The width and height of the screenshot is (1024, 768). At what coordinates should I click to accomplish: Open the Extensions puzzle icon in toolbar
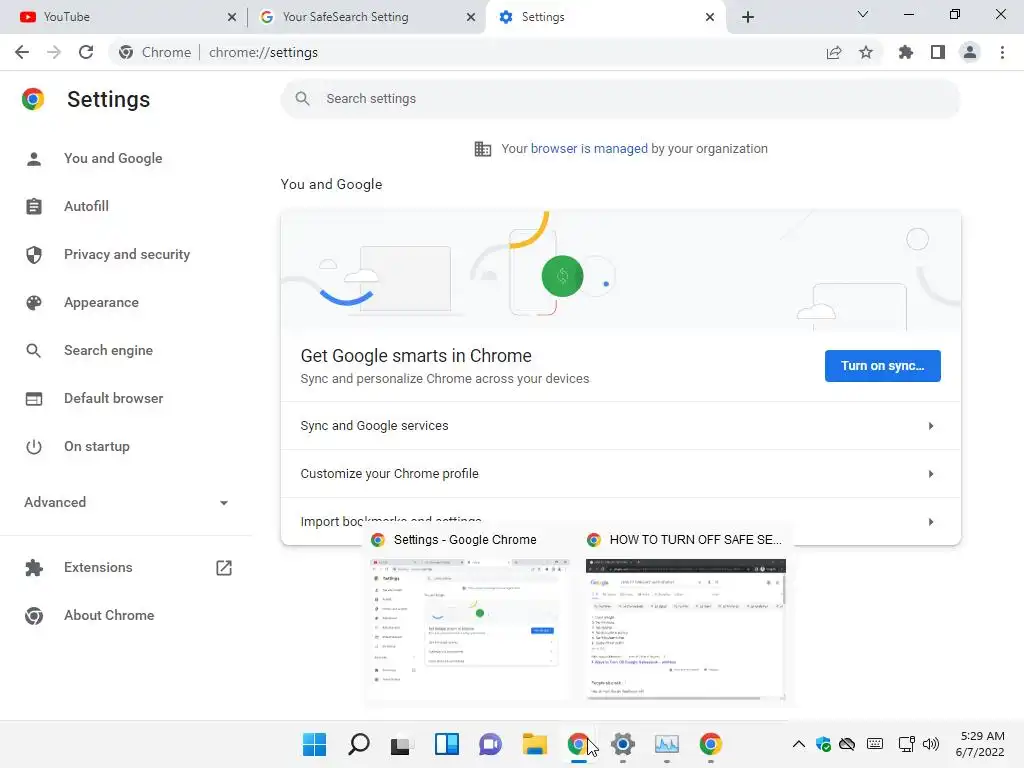[x=906, y=52]
